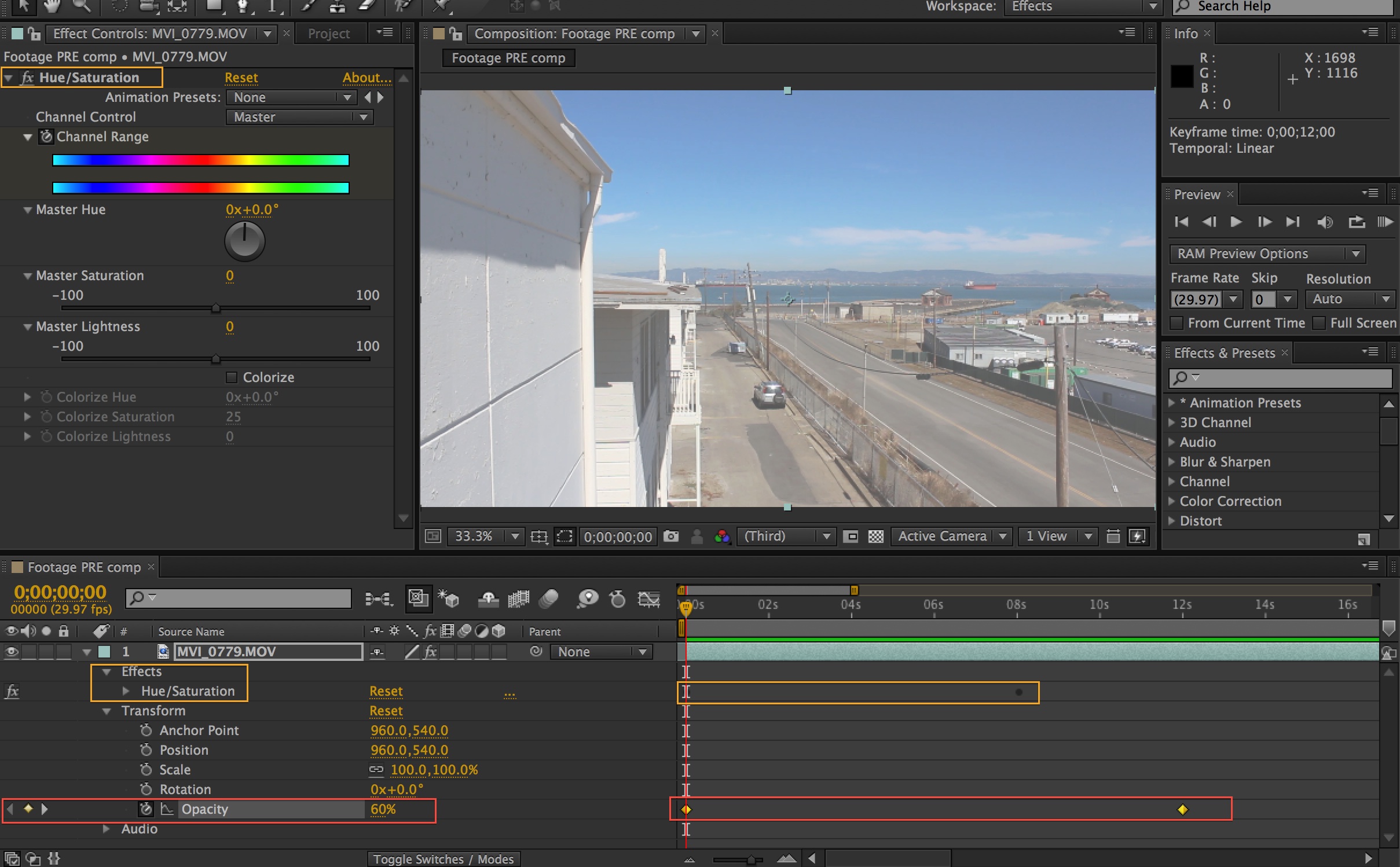Click Toggle Switches / Modes button
This screenshot has width=1400, height=867.
tap(443, 859)
